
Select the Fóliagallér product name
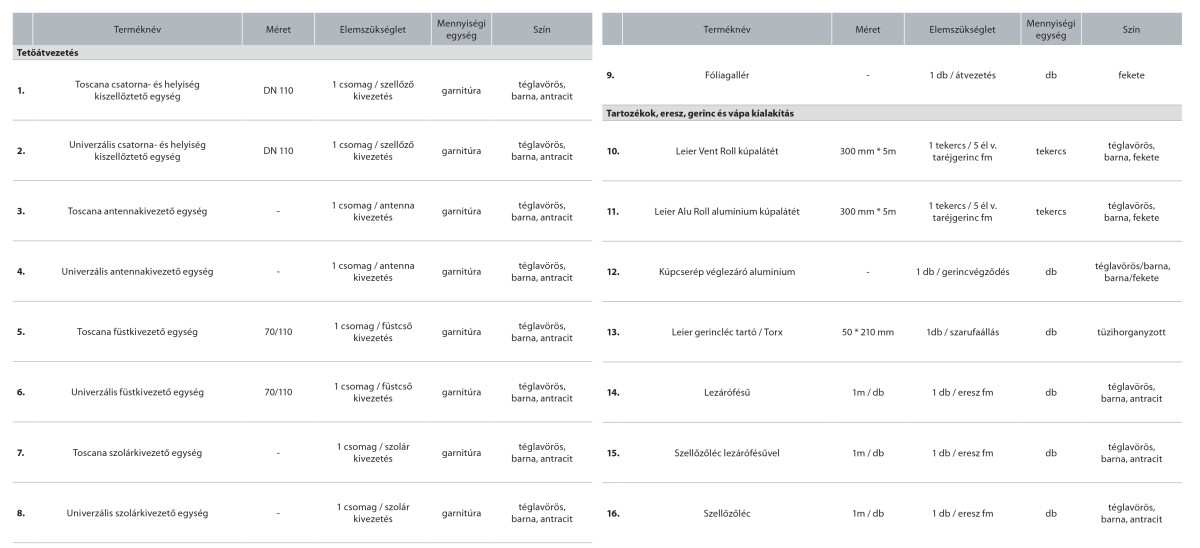(x=727, y=75)
